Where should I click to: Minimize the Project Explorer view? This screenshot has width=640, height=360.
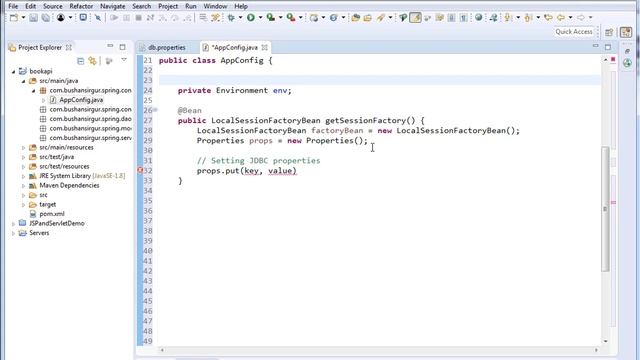[x=110, y=47]
